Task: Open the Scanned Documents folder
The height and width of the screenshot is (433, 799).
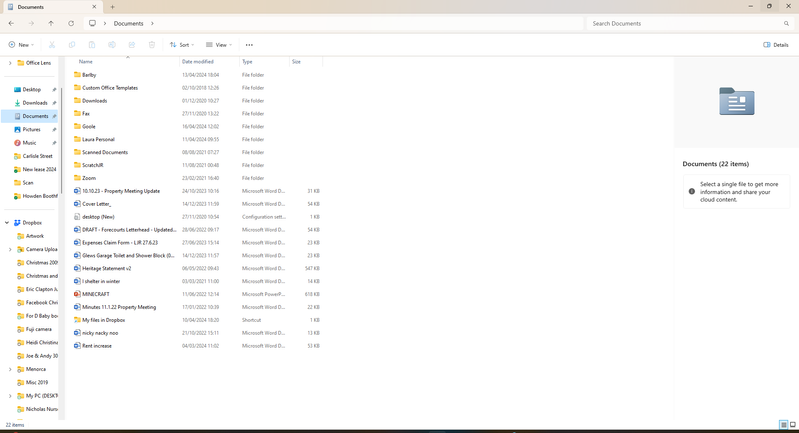Action: pos(104,152)
